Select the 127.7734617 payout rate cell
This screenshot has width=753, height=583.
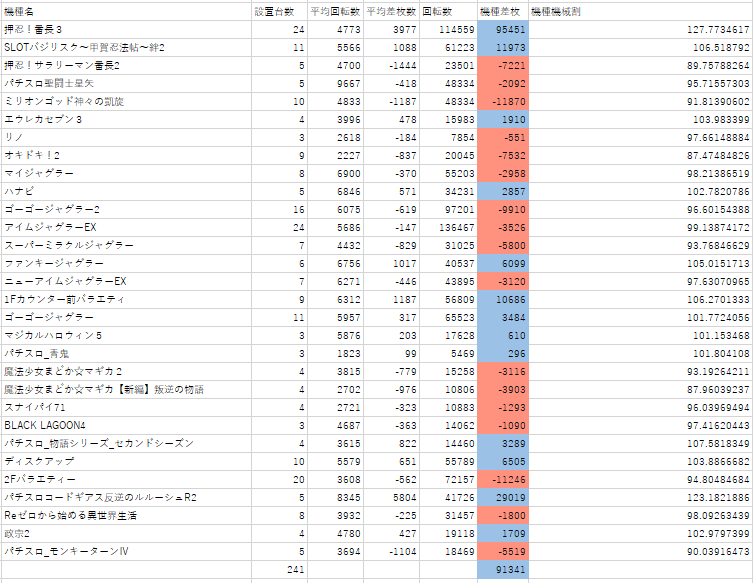pos(641,30)
